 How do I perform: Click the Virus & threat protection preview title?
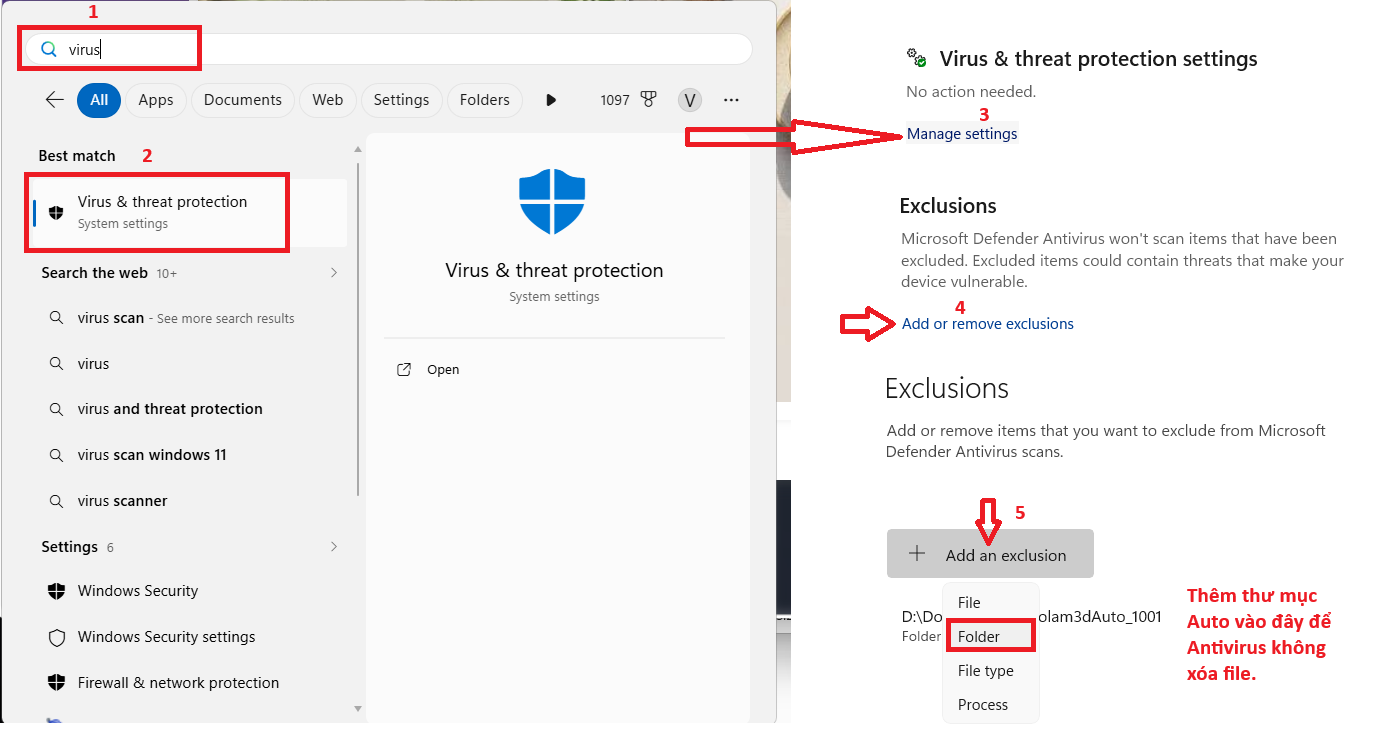[554, 271]
